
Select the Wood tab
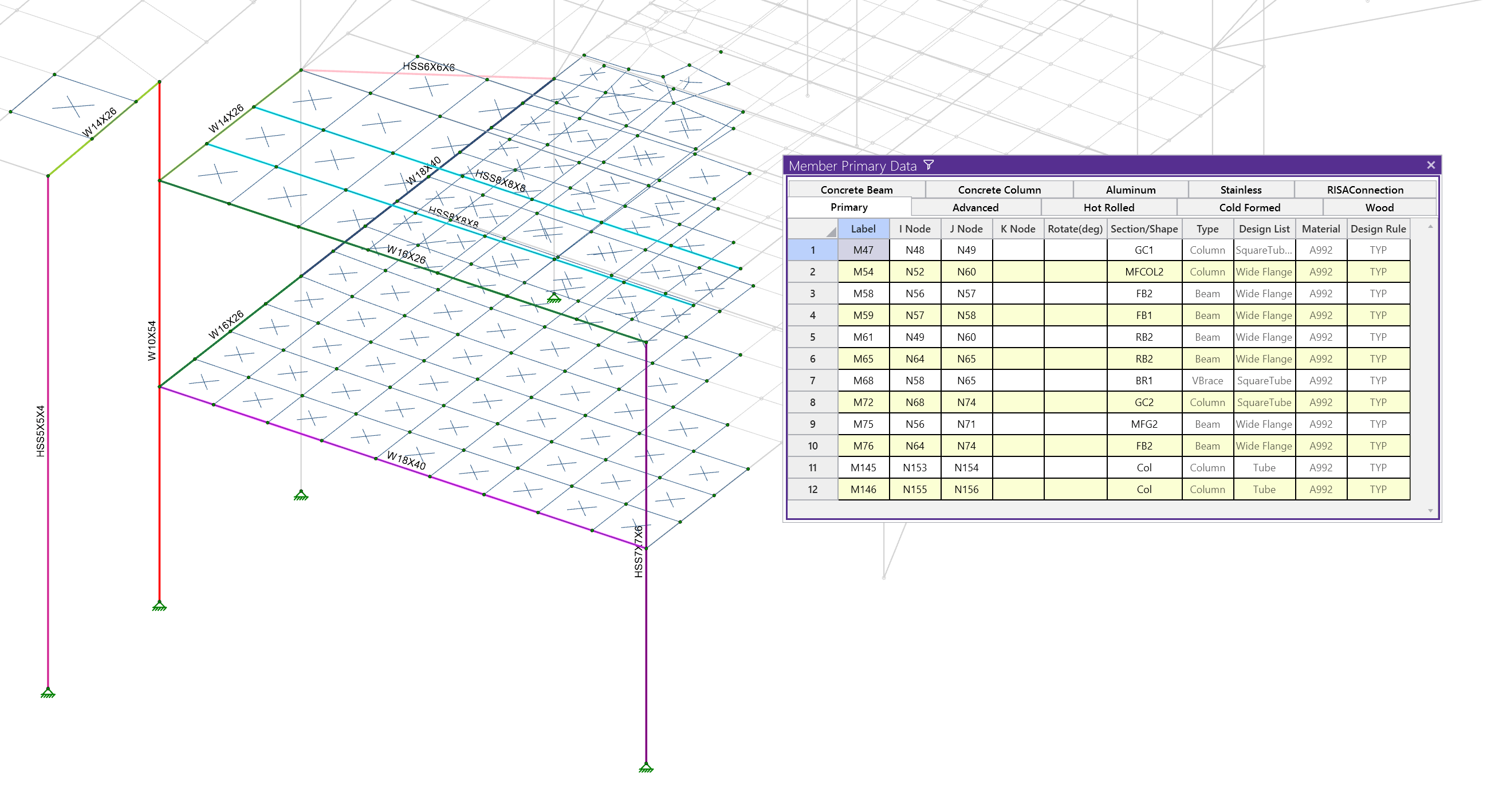point(1379,207)
